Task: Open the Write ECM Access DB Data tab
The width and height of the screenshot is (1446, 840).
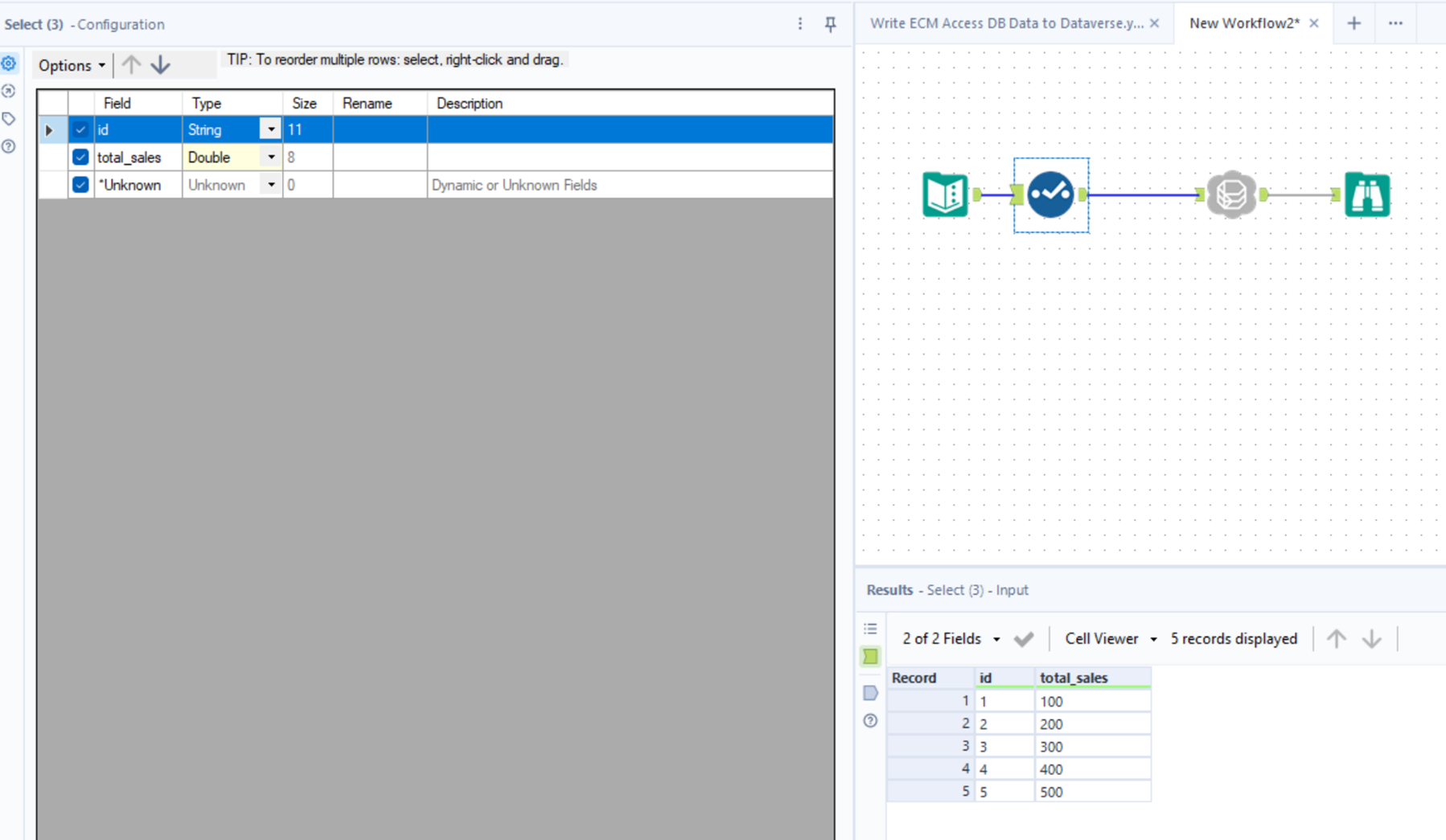Action: (x=1004, y=23)
